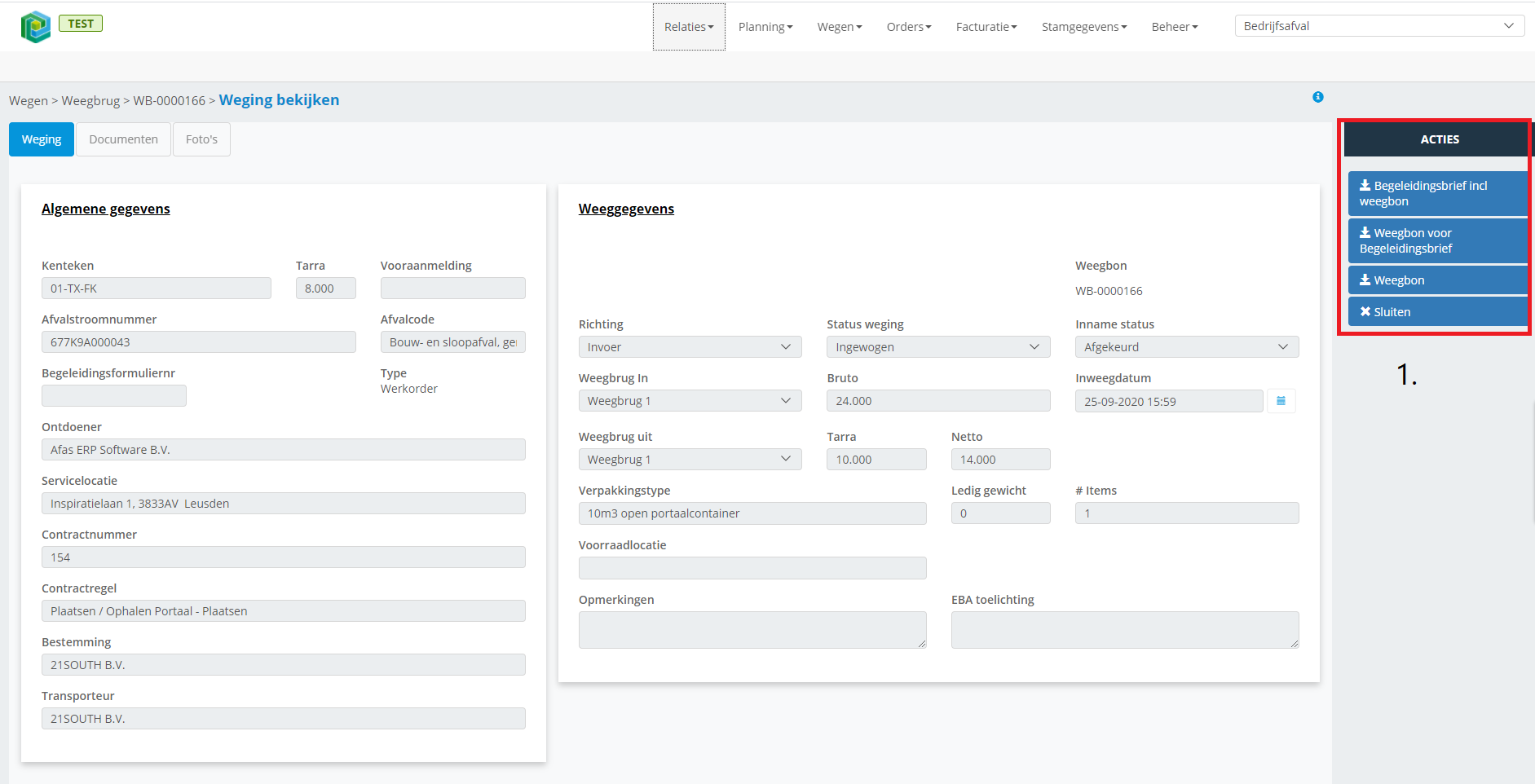Click the Ledig gewicht field
Image resolution: width=1535 pixels, height=784 pixels.
(x=1001, y=513)
